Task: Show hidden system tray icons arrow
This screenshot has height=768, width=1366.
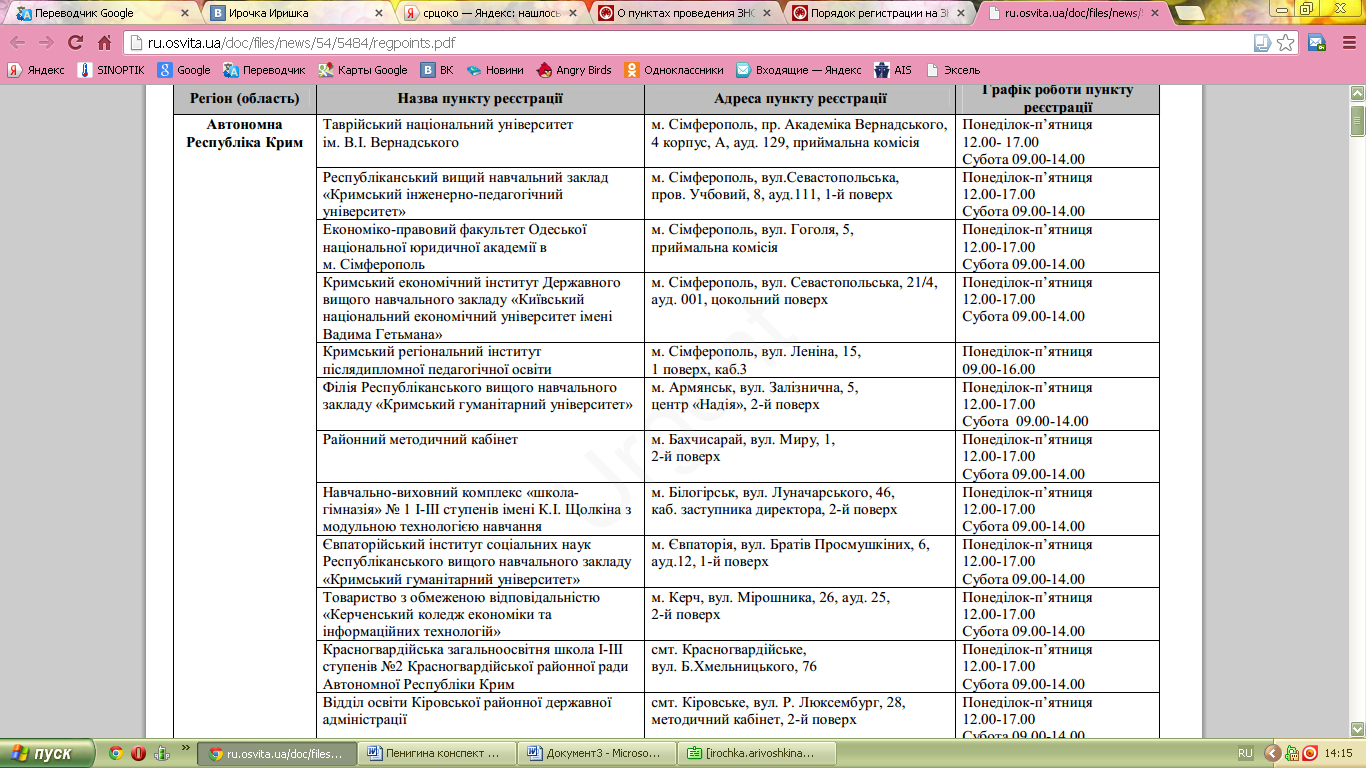Action: coord(1272,753)
